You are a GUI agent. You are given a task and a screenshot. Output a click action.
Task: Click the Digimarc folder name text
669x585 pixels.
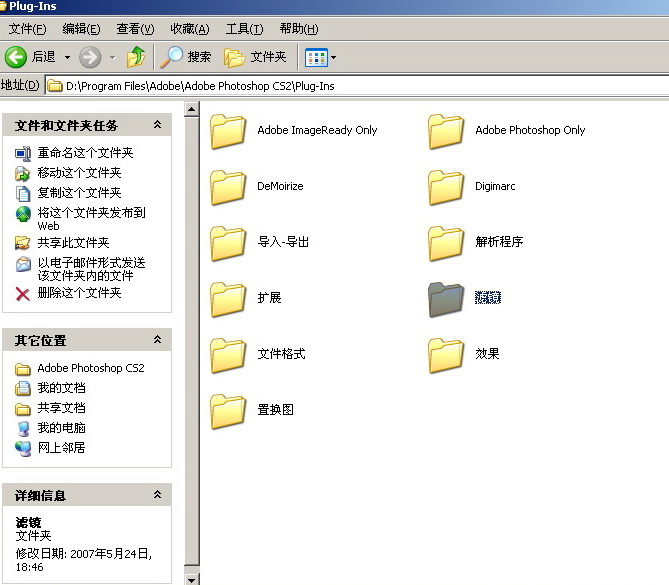point(495,186)
